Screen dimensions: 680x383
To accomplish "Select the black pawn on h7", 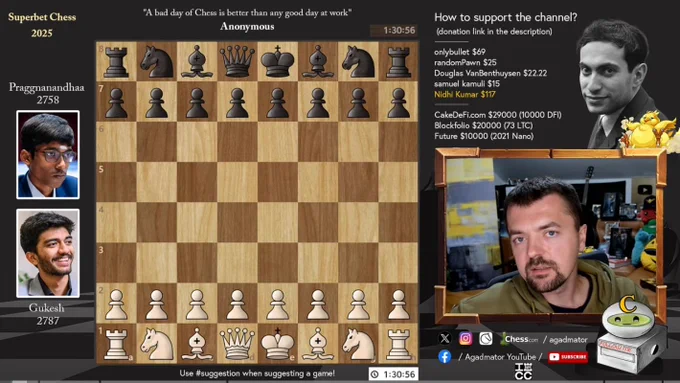I will tap(399, 103).
